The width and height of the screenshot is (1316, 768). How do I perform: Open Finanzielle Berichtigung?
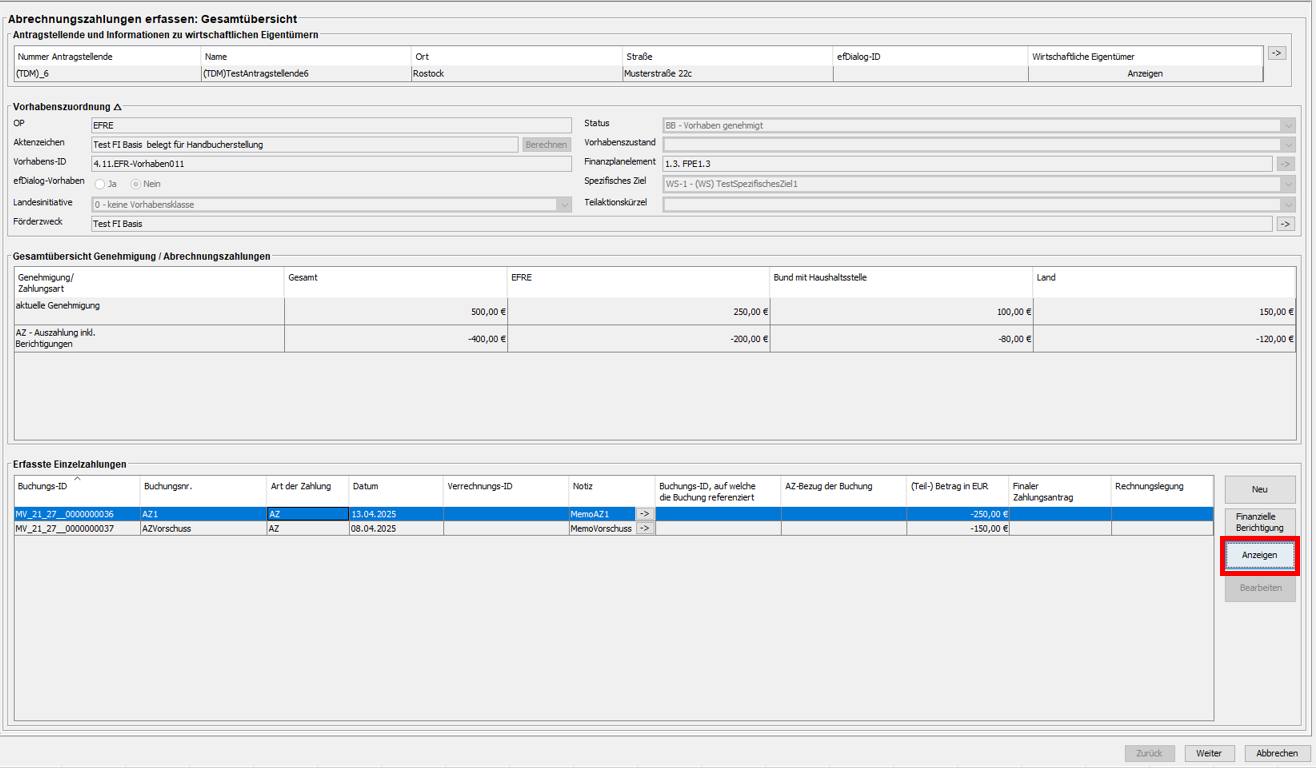pos(1259,522)
